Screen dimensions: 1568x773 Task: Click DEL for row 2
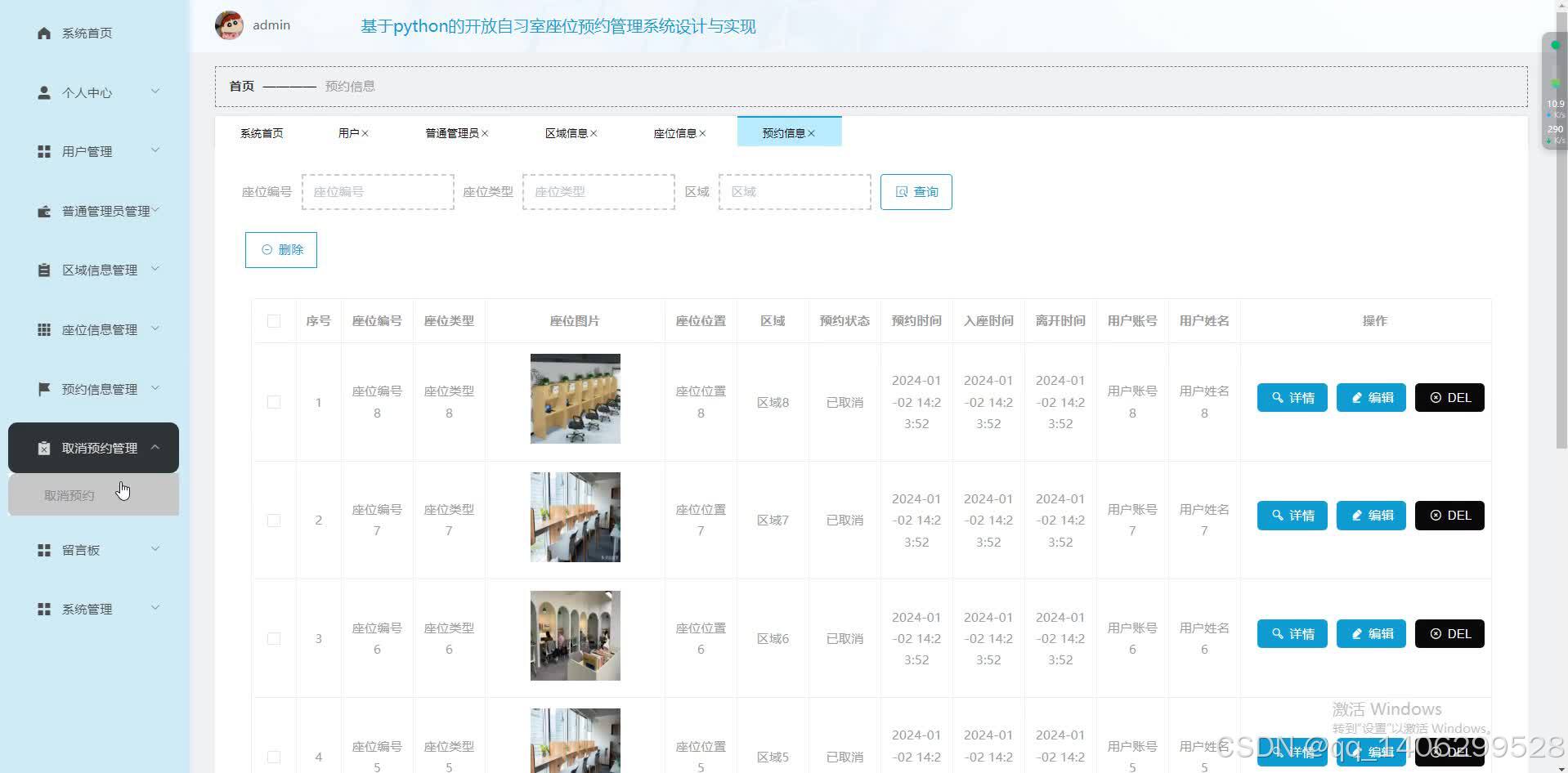(1449, 516)
